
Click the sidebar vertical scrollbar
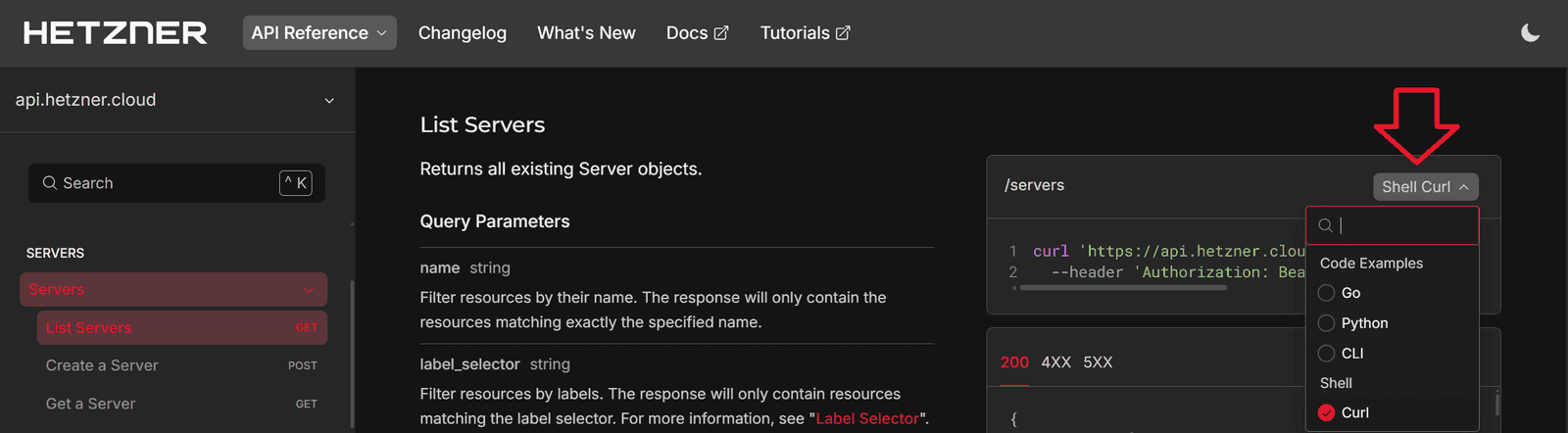point(352,353)
